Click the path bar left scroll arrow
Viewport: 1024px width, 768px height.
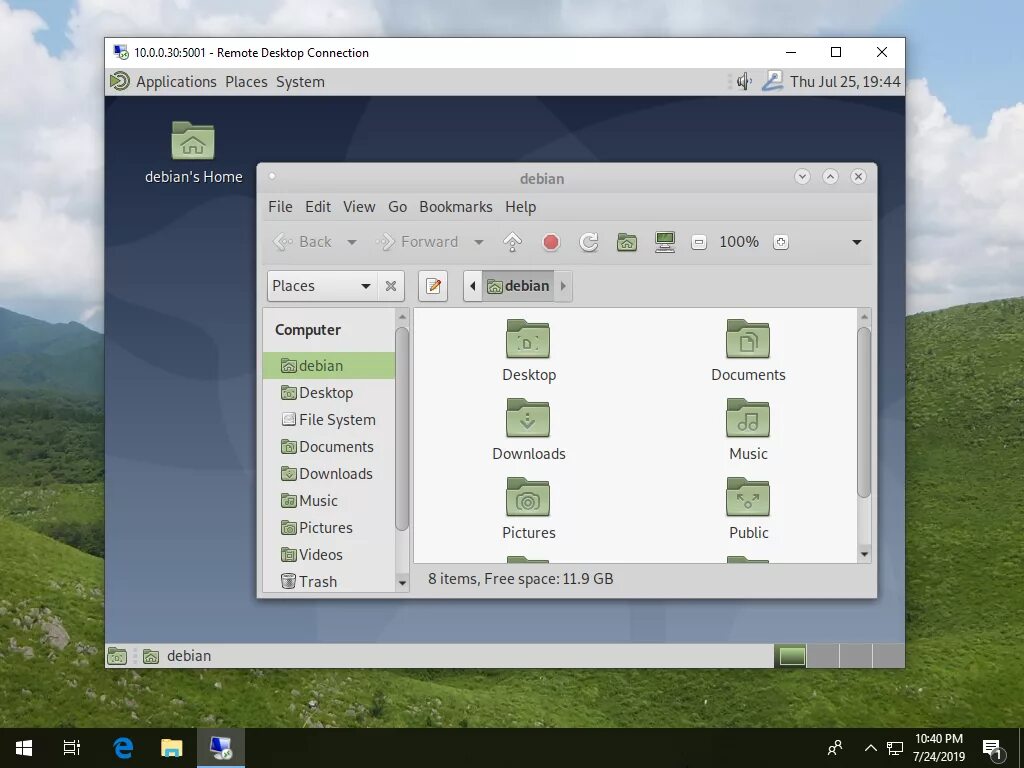point(473,286)
